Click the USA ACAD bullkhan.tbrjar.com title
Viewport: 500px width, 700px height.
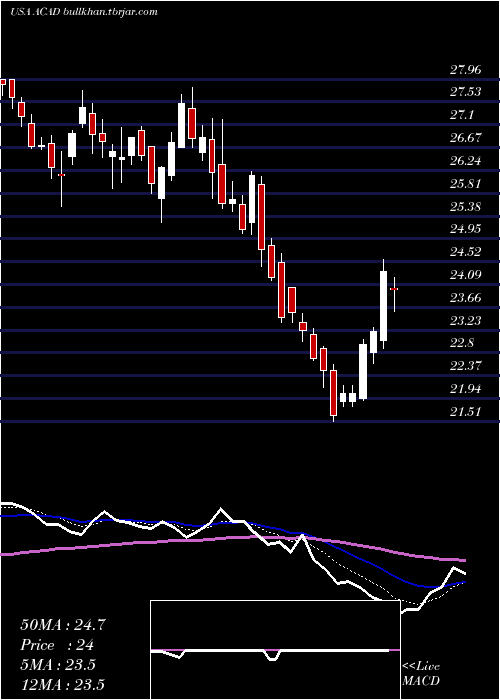(84, 12)
